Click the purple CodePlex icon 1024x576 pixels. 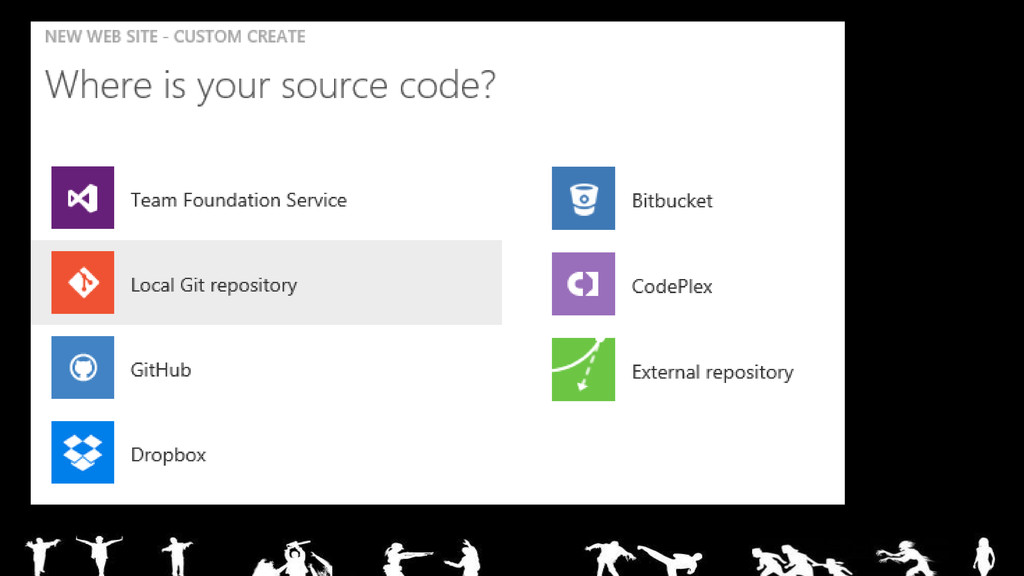(x=583, y=284)
